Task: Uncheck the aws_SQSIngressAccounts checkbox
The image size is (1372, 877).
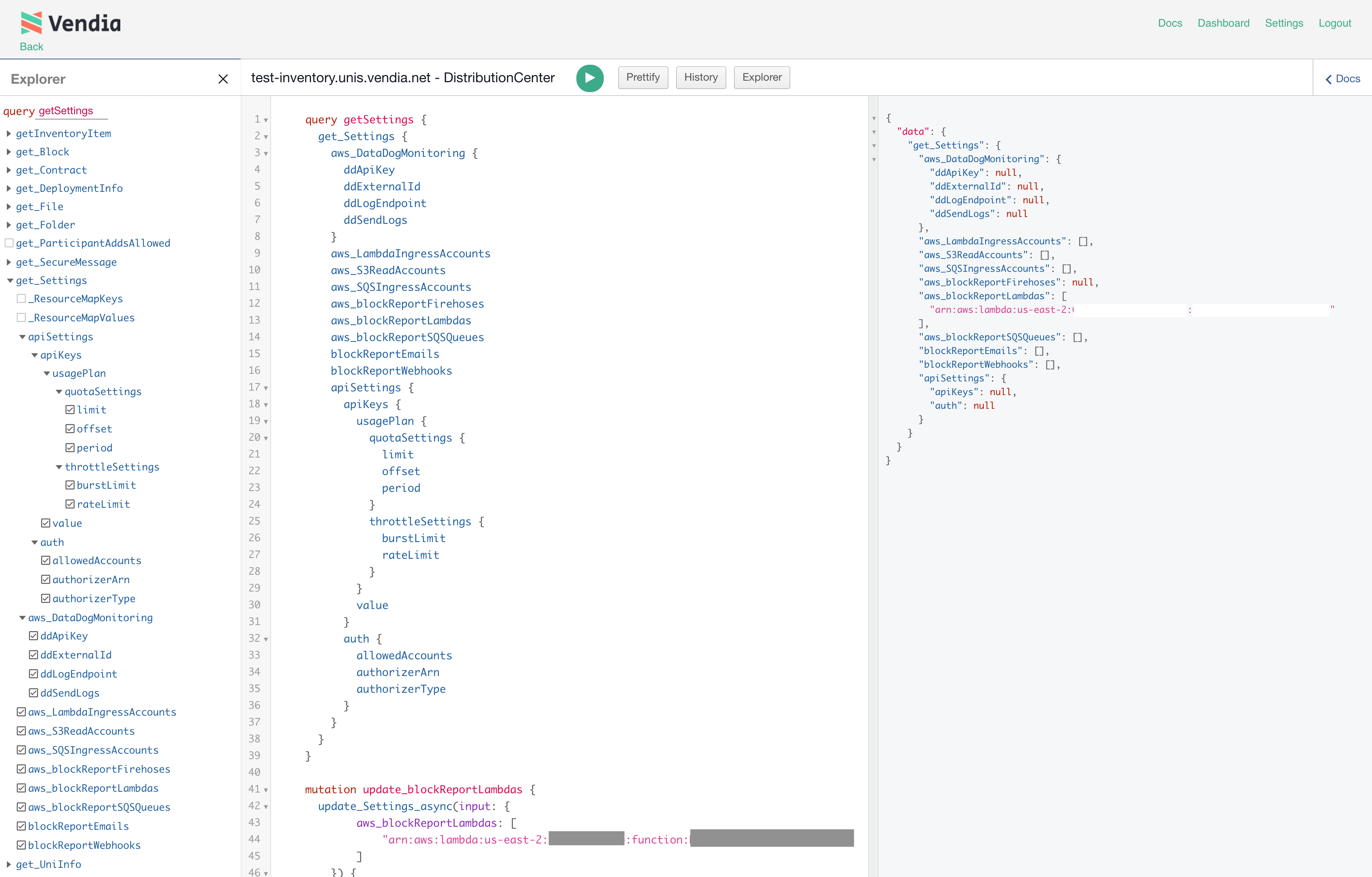Action: click(x=21, y=750)
